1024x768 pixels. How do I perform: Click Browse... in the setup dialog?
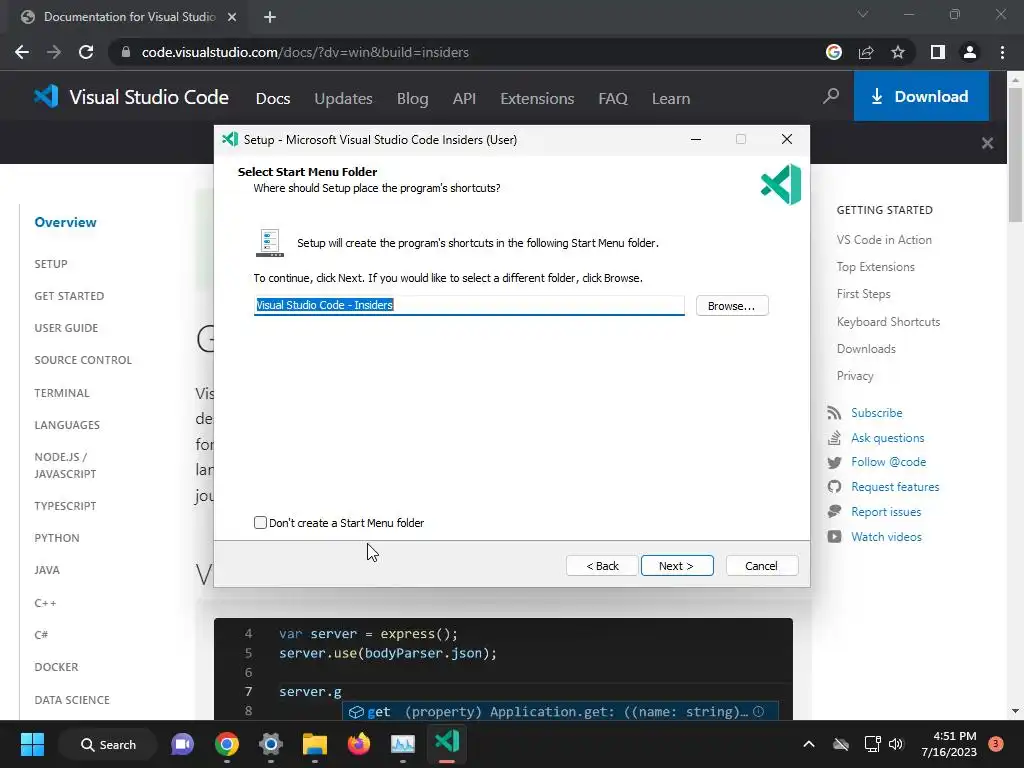point(732,306)
